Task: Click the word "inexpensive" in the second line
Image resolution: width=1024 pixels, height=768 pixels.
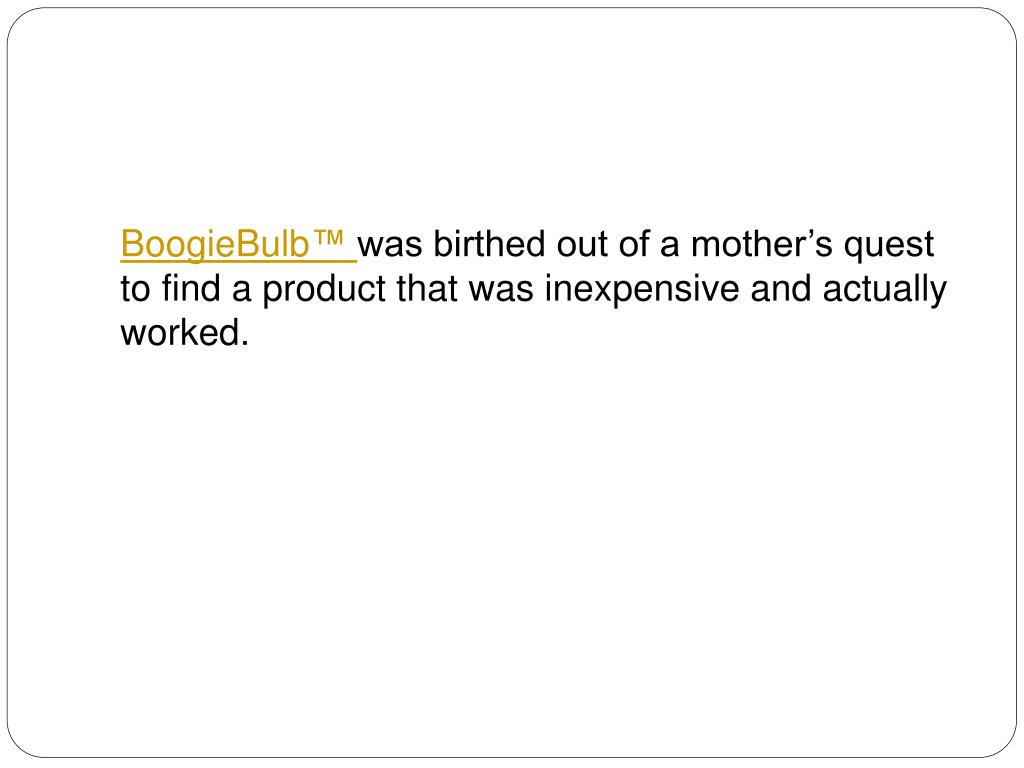Action: (x=641, y=289)
